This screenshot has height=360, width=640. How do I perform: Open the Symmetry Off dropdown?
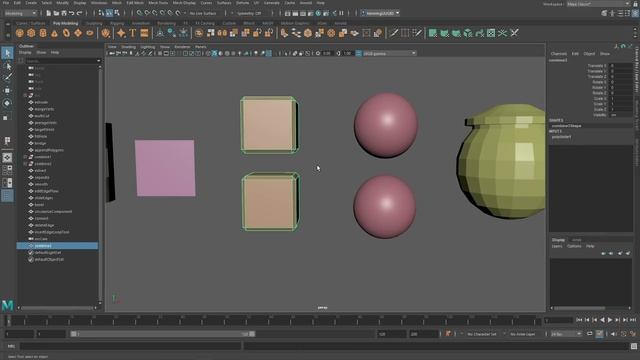pyautogui.click(x=249, y=13)
